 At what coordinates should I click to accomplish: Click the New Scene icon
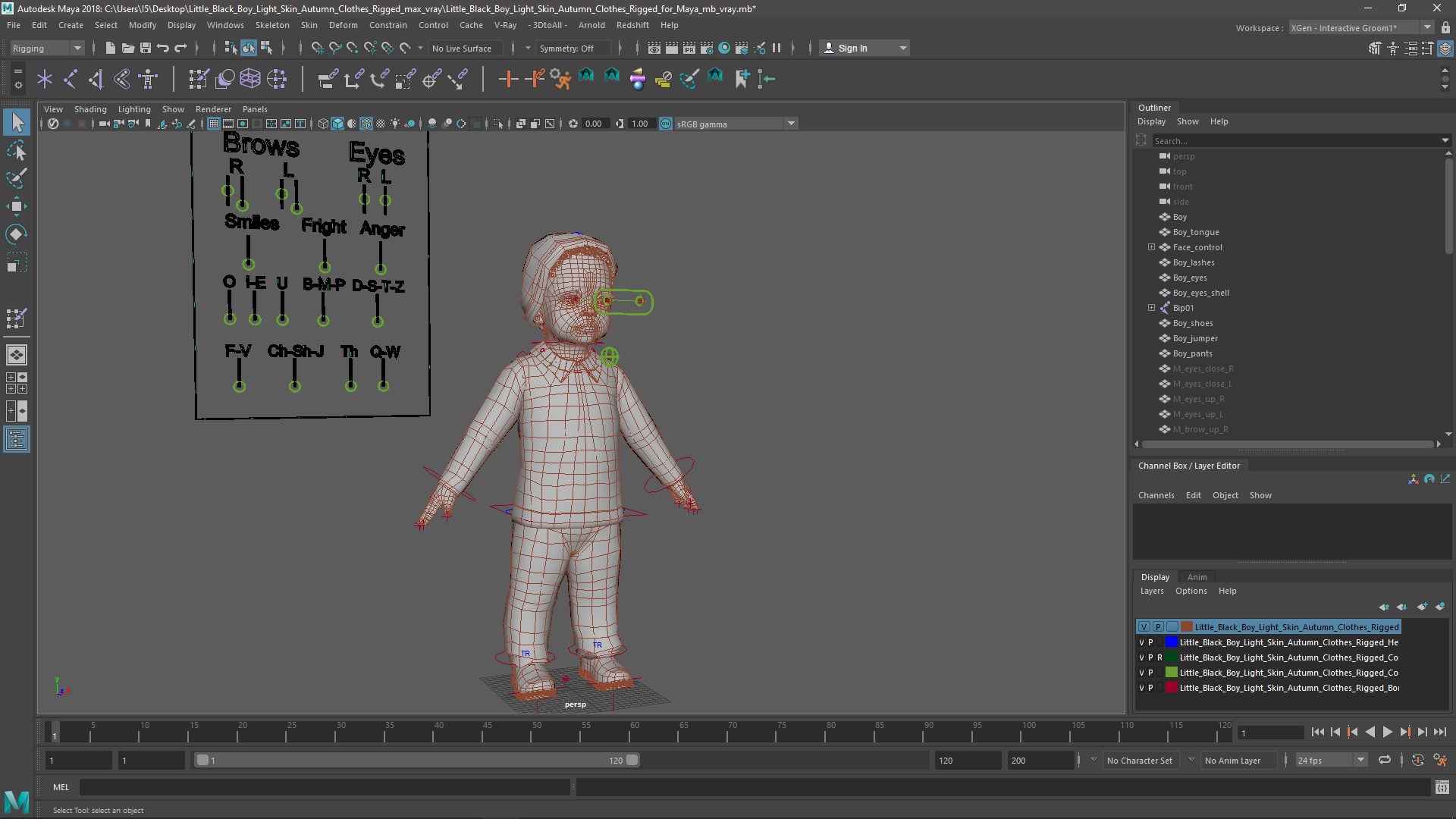click(x=110, y=48)
